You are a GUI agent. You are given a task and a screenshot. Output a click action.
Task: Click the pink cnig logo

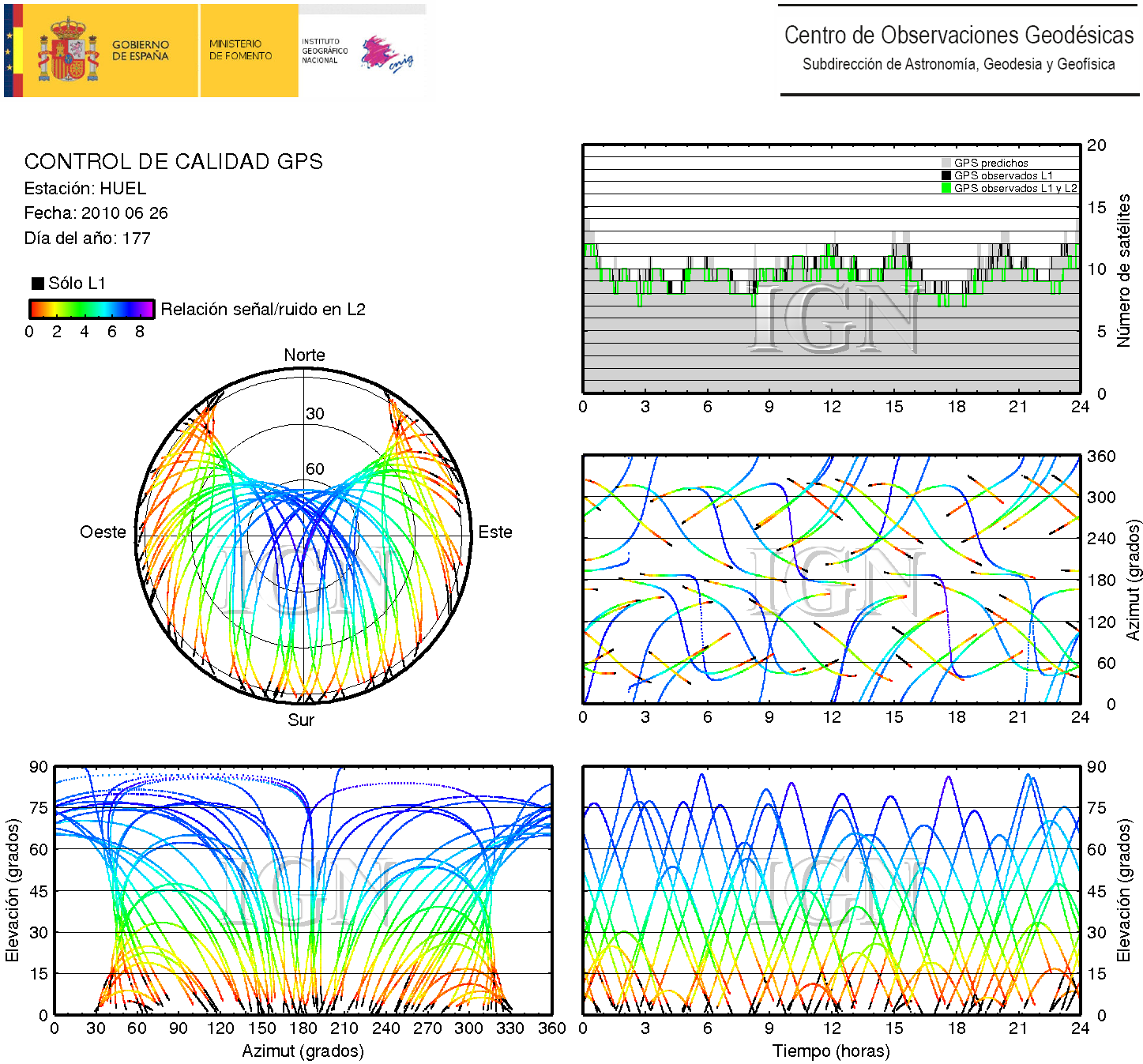(x=385, y=54)
